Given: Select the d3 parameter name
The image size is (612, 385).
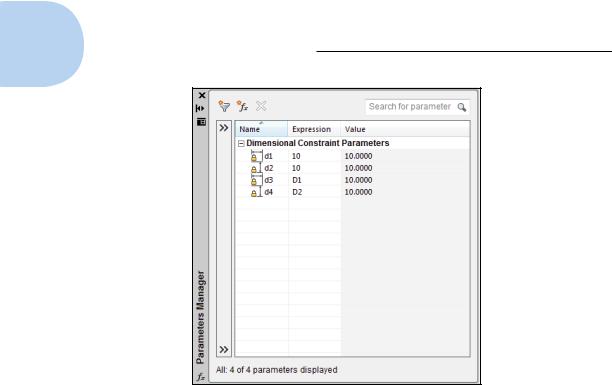Looking at the screenshot, I should (x=269, y=180).
